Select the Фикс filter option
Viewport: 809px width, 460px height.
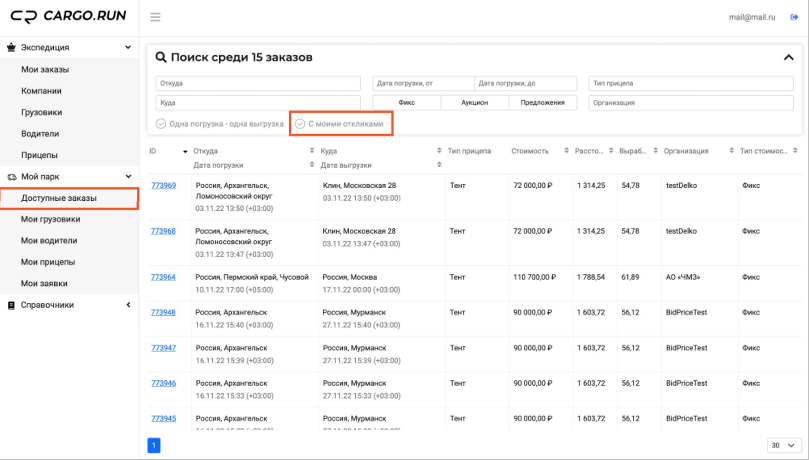click(407, 103)
